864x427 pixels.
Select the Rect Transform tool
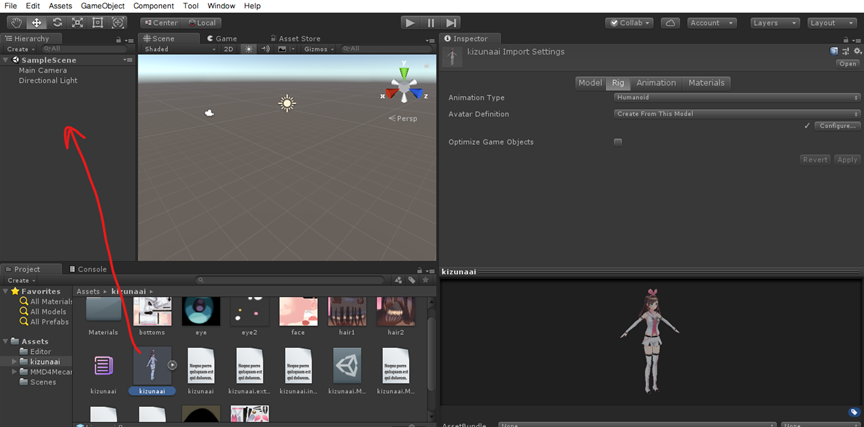coord(97,22)
